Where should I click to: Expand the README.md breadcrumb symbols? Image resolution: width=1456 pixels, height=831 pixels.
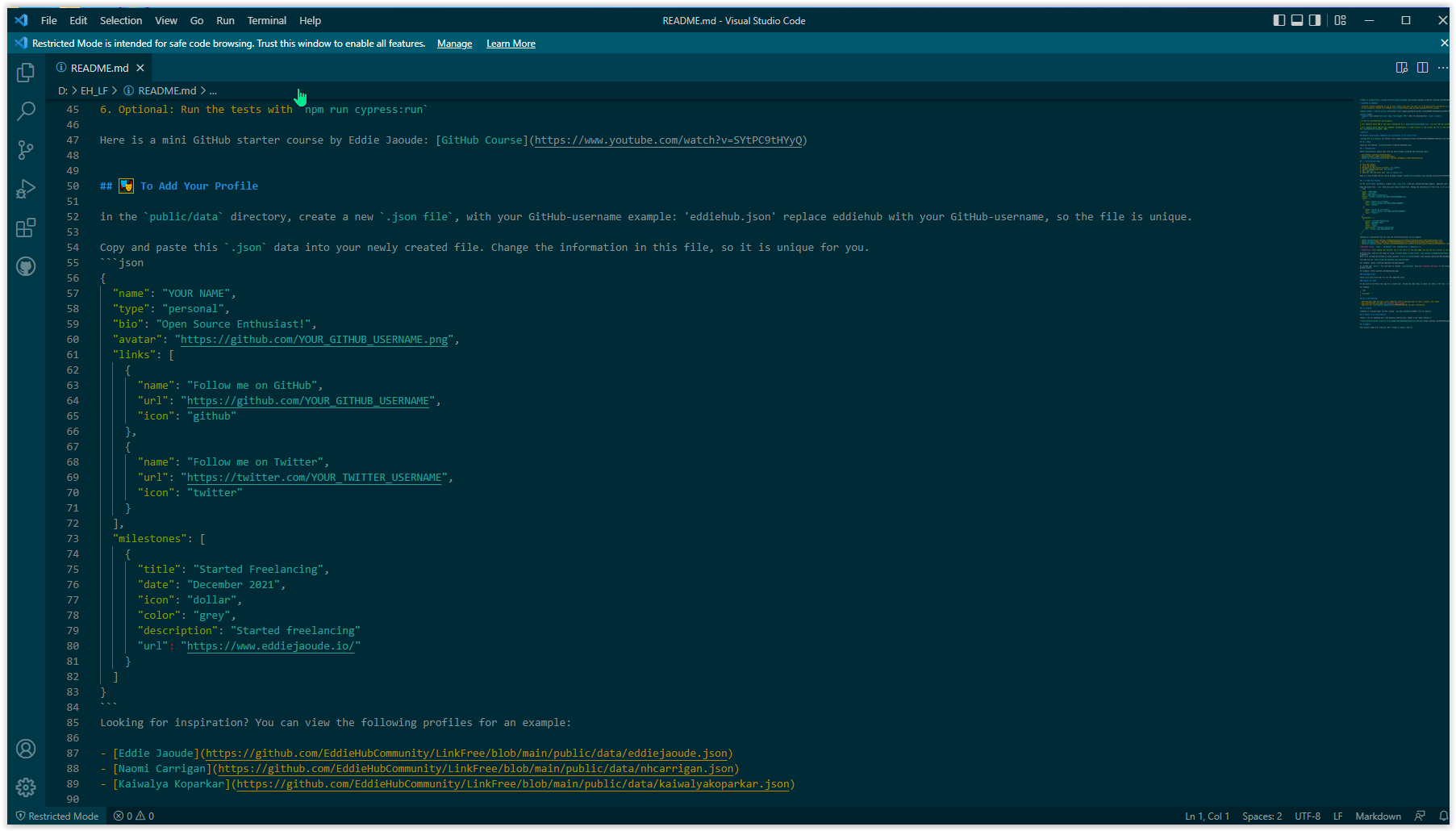(x=212, y=90)
